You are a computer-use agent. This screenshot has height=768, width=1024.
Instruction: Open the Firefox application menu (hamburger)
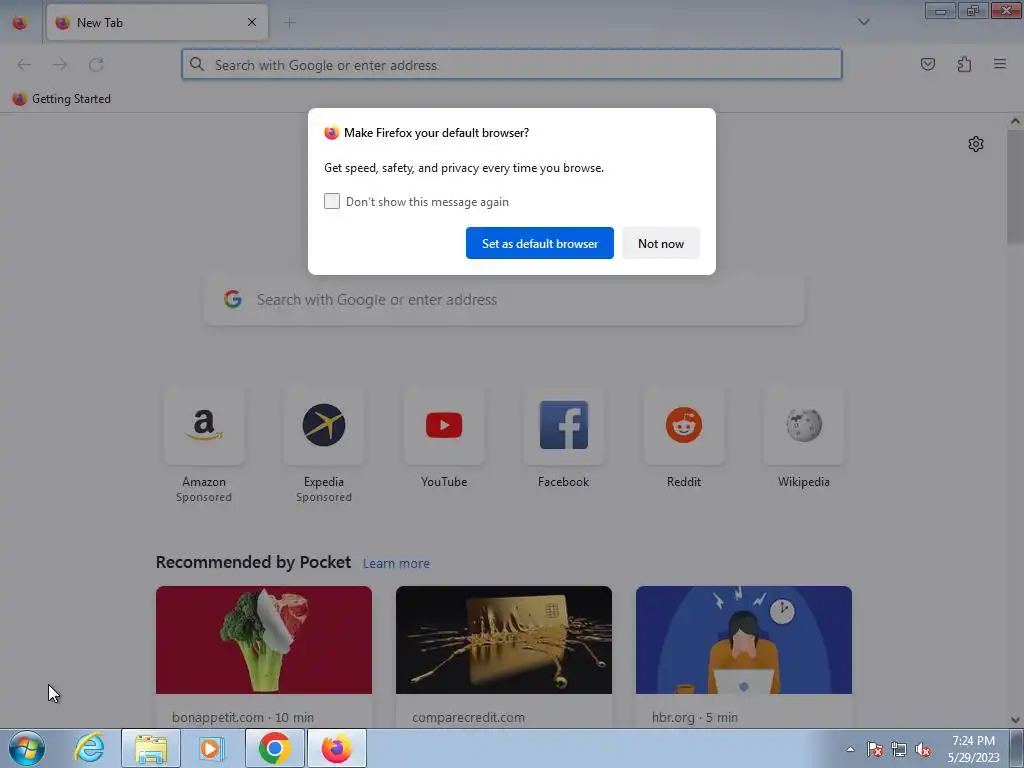pyautogui.click(x=999, y=64)
